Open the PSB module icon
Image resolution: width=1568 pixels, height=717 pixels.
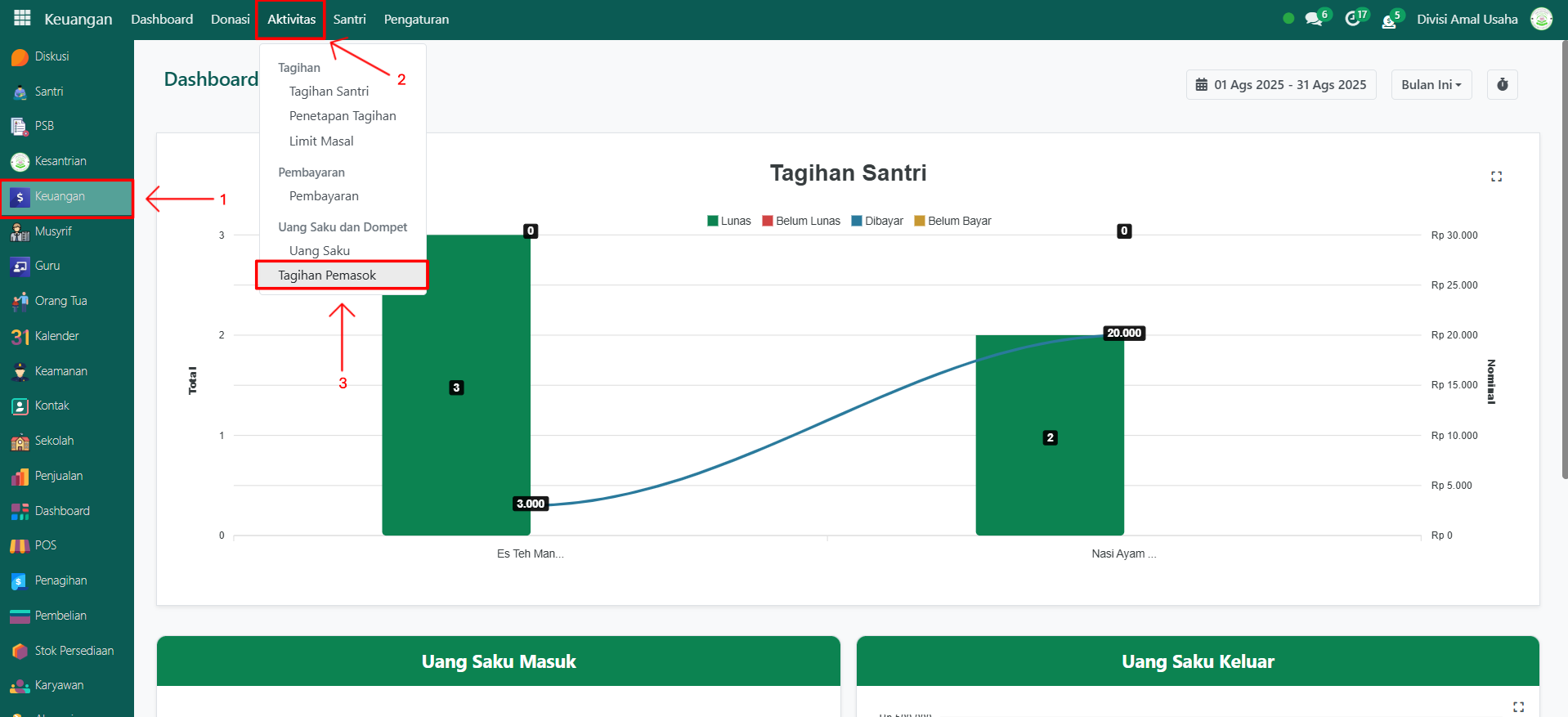pyautogui.click(x=20, y=126)
